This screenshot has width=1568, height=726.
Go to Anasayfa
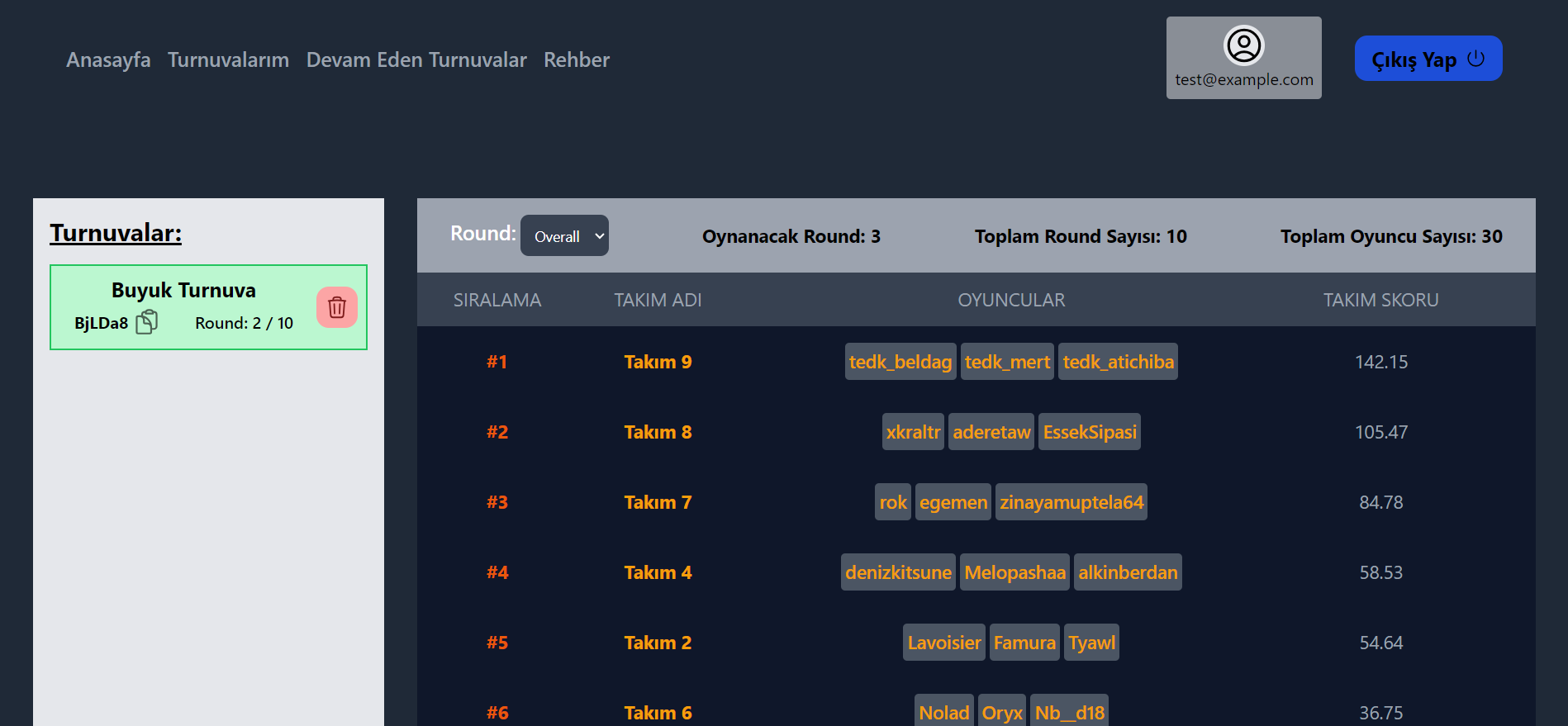pyautogui.click(x=108, y=59)
